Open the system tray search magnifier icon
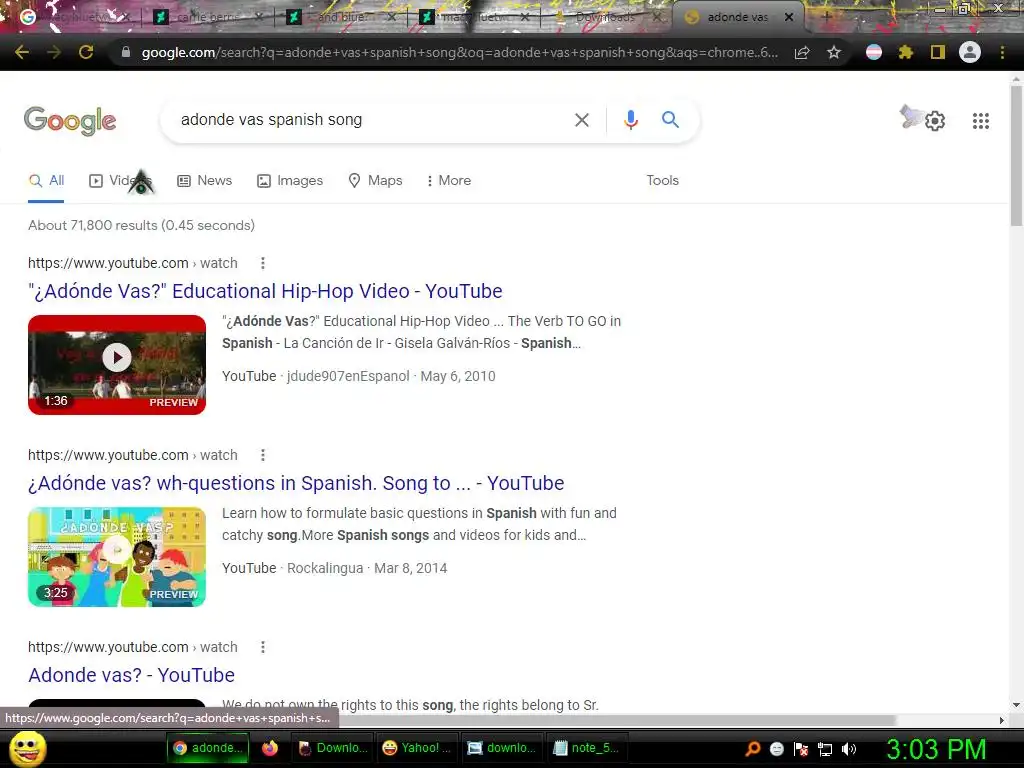This screenshot has width=1024, height=768. (753, 748)
